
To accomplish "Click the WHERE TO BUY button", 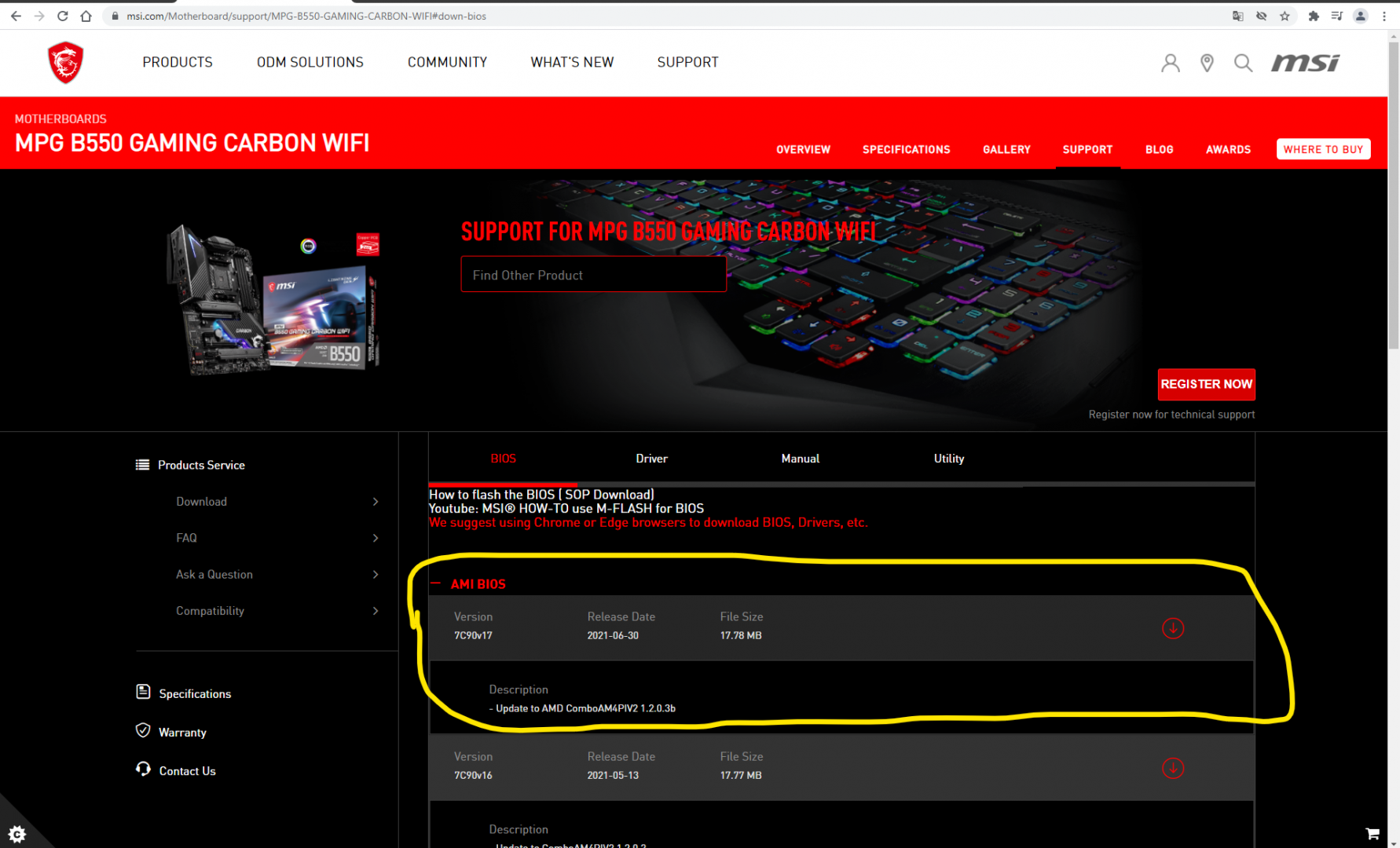I will 1324,149.
